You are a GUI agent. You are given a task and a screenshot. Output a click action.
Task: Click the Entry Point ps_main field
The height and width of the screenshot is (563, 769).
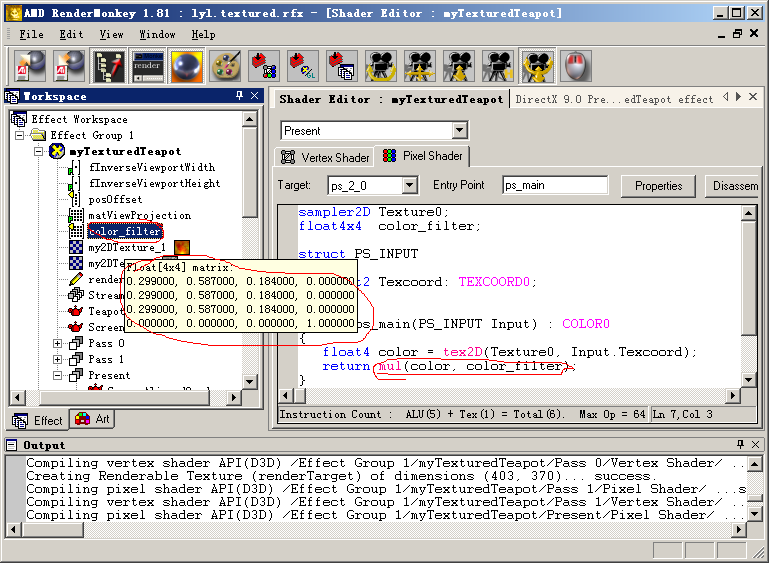pos(555,185)
